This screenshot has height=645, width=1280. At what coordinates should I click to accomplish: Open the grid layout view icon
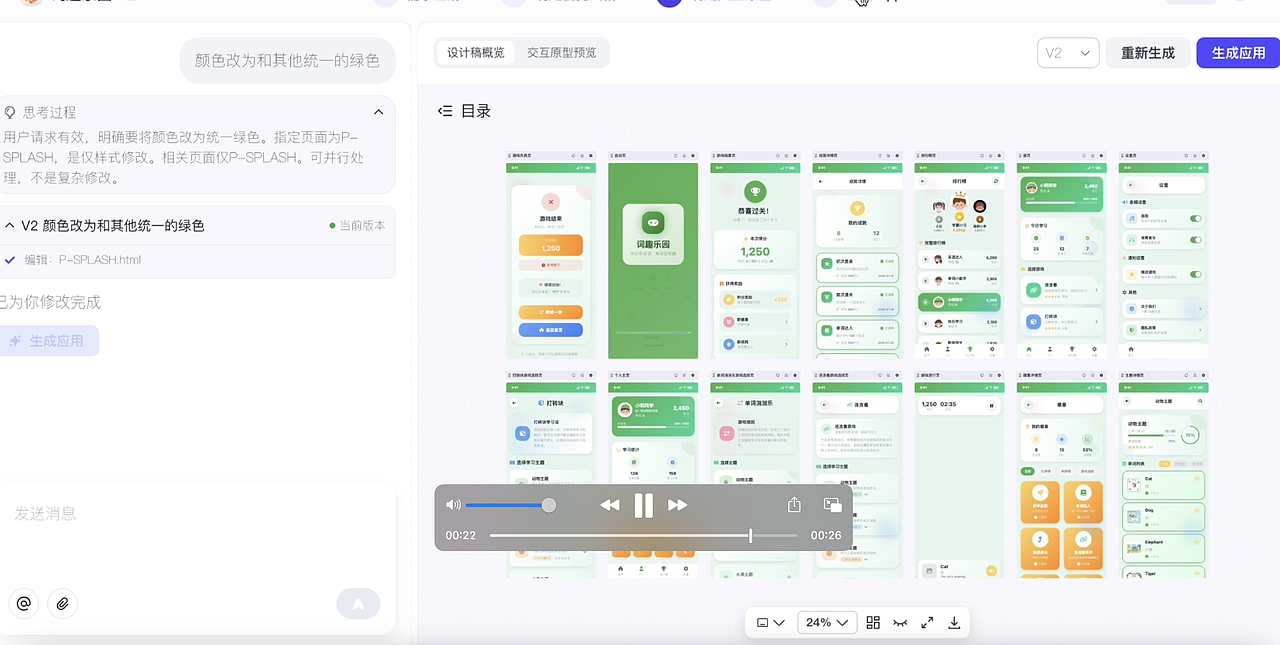872,622
